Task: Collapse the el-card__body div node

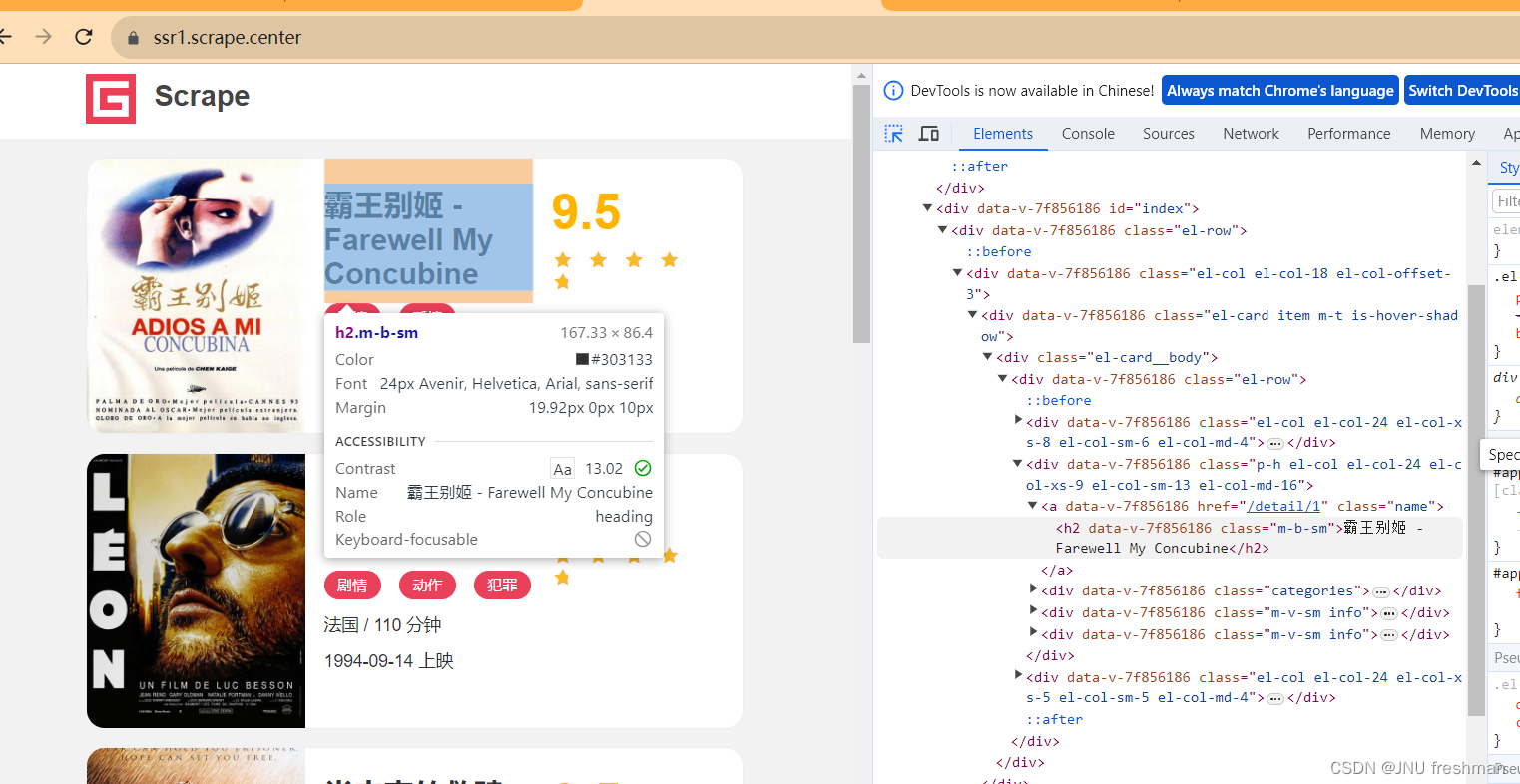Action: pyautogui.click(x=988, y=357)
